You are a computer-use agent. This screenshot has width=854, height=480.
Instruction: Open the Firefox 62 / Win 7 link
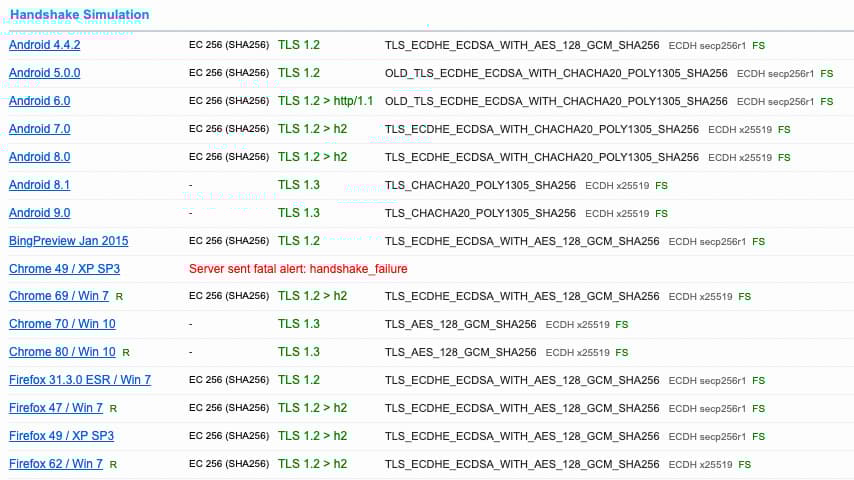[x=56, y=464]
